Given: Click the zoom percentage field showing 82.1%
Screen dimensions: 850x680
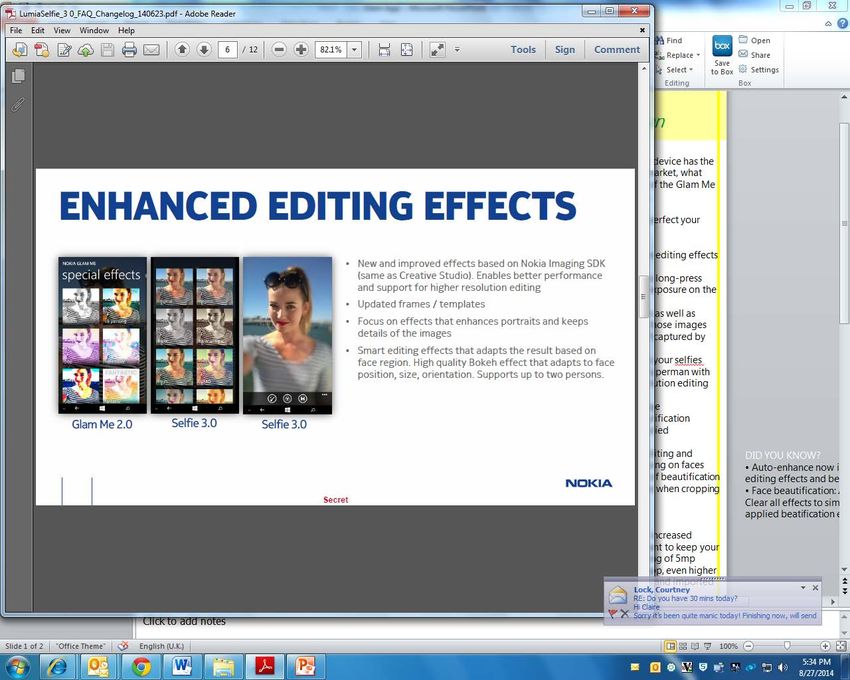Looking at the screenshot, I should (x=331, y=50).
